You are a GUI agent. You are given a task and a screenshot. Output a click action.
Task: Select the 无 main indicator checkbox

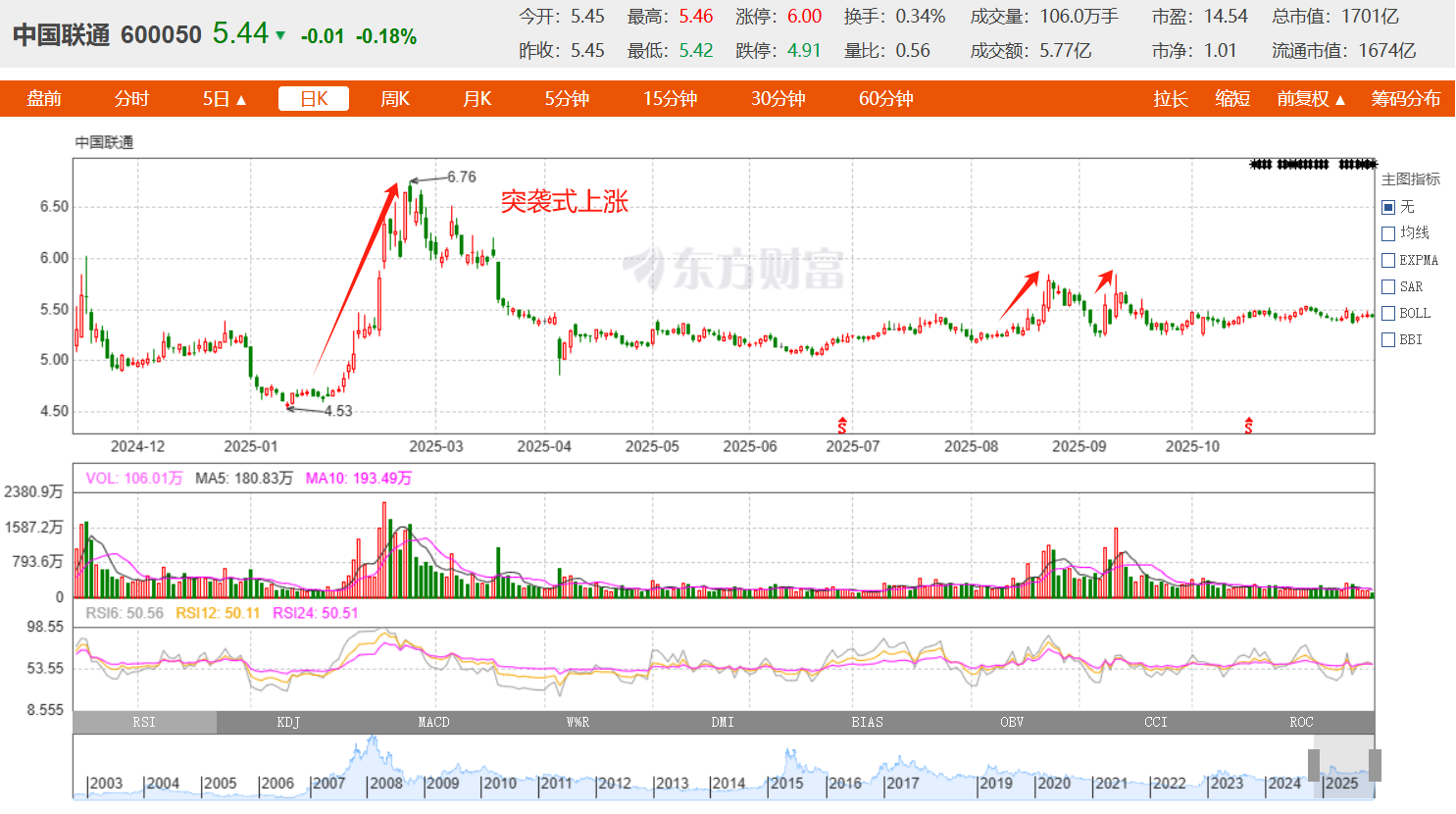[x=1388, y=207]
